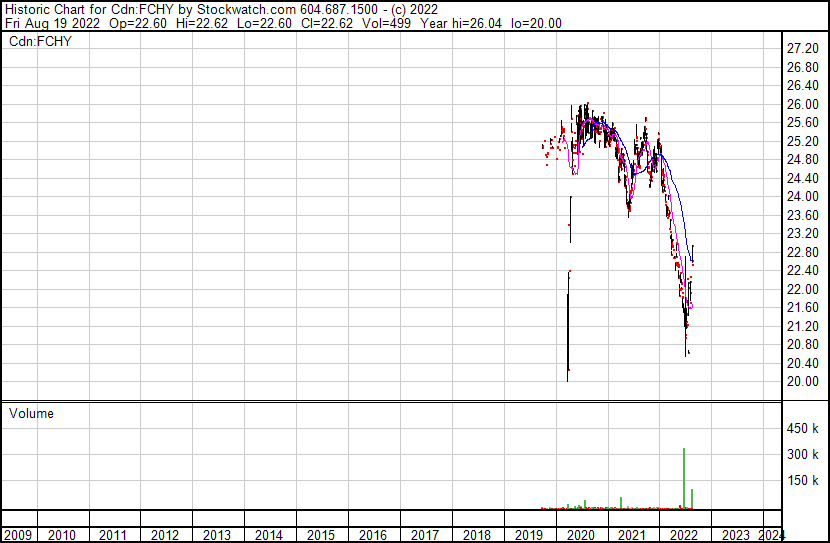This screenshot has width=830, height=543.
Task: Click the tallest green volume bar
Action: (x=684, y=478)
